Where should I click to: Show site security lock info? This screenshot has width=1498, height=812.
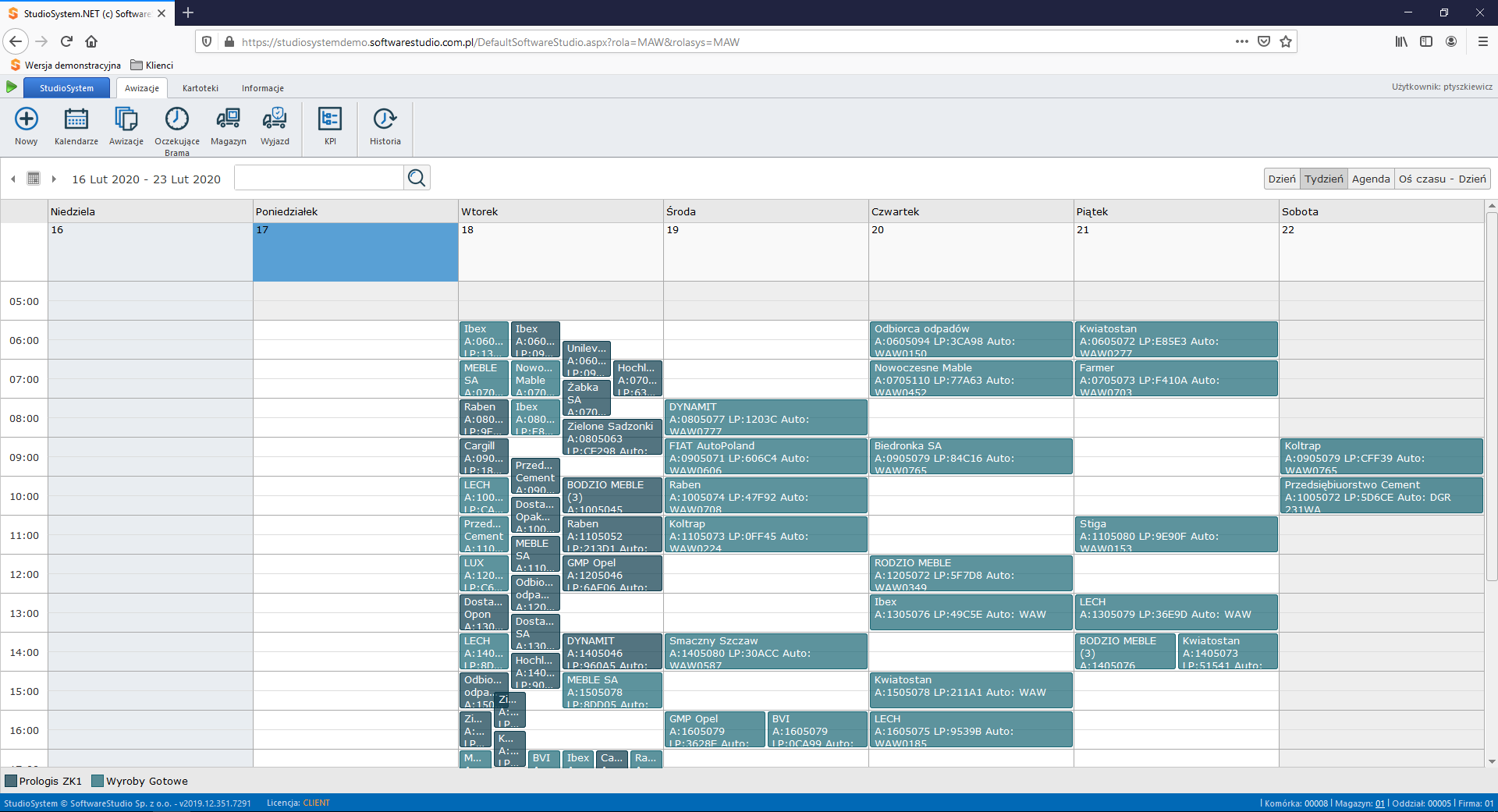(x=229, y=41)
